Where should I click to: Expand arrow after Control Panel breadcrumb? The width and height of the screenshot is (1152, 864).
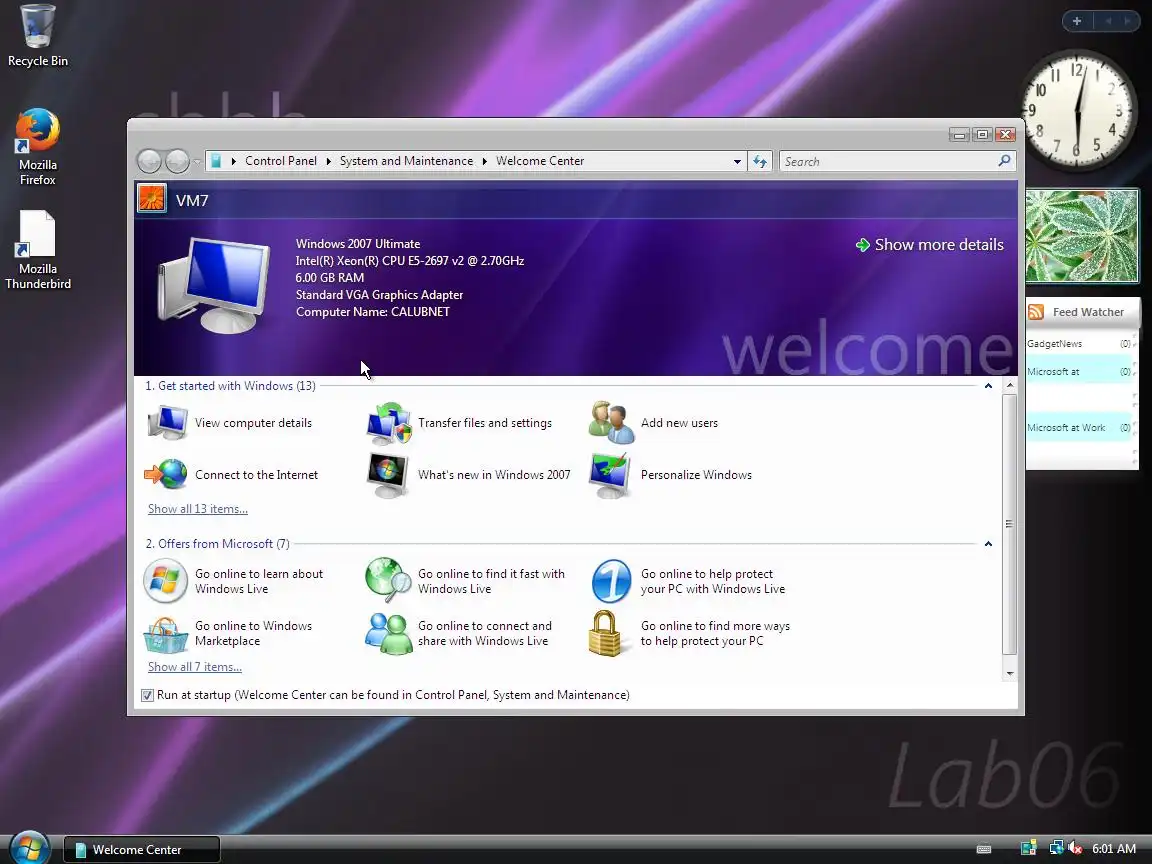pyautogui.click(x=328, y=161)
